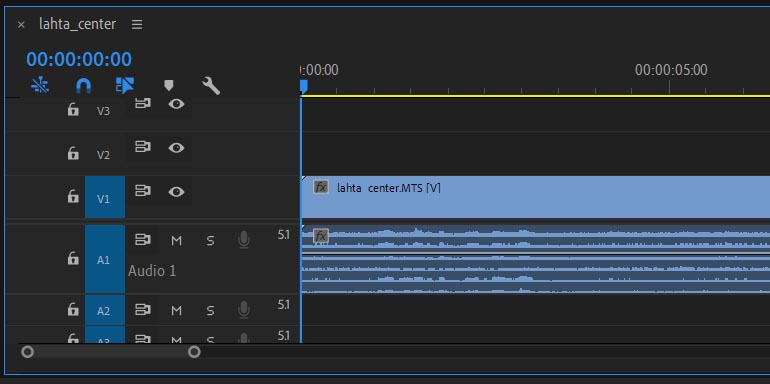
Task: Mute track A1 with M
Action: coord(176,241)
